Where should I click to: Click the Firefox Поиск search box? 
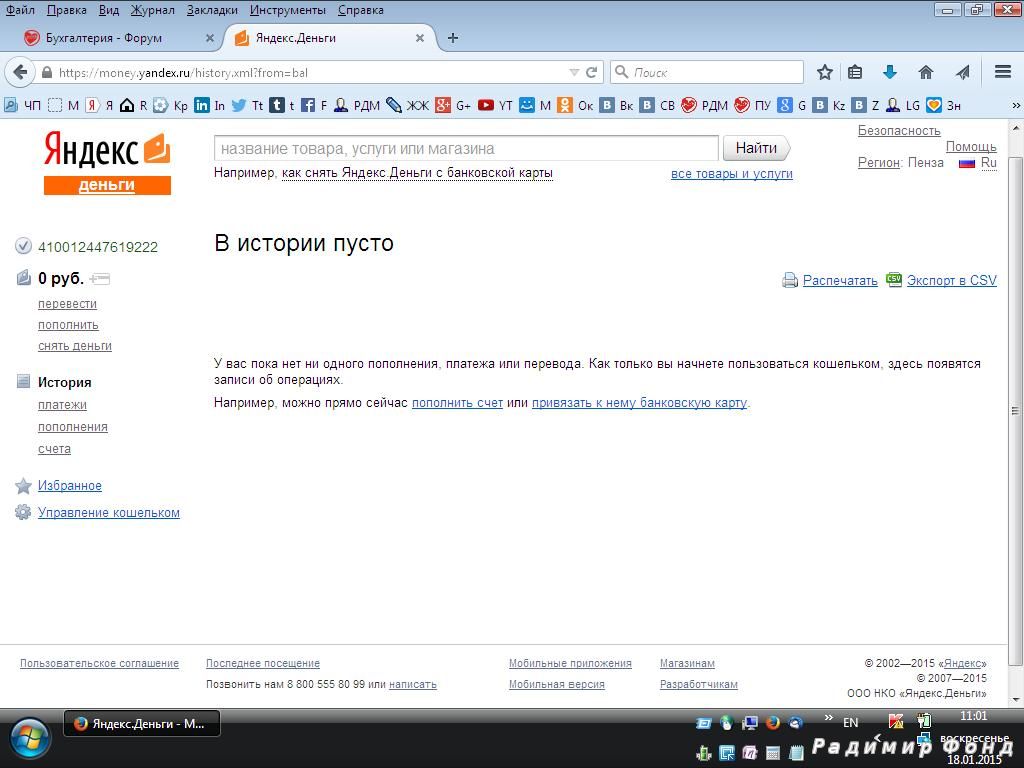707,72
